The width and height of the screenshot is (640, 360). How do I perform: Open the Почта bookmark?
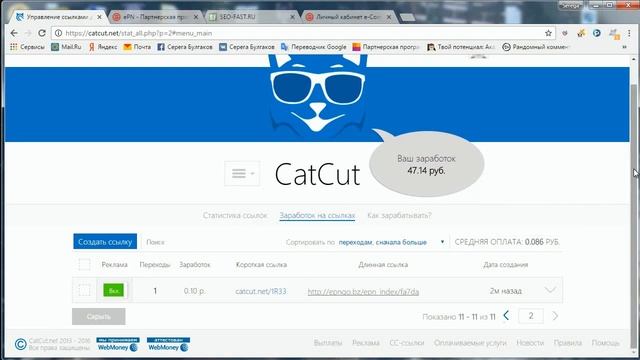pyautogui.click(x=137, y=47)
